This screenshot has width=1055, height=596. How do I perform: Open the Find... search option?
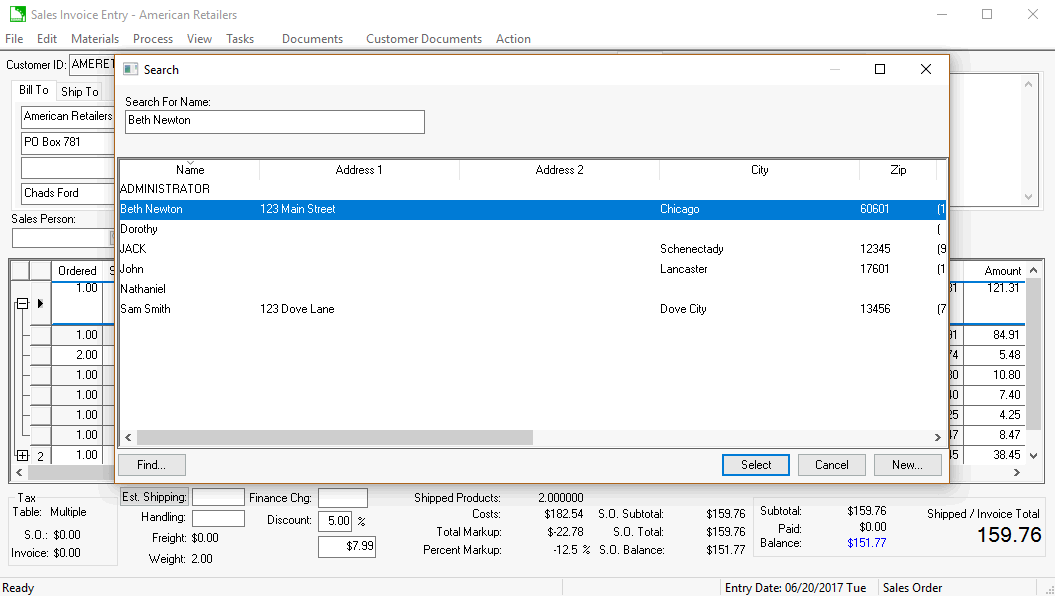coord(151,465)
